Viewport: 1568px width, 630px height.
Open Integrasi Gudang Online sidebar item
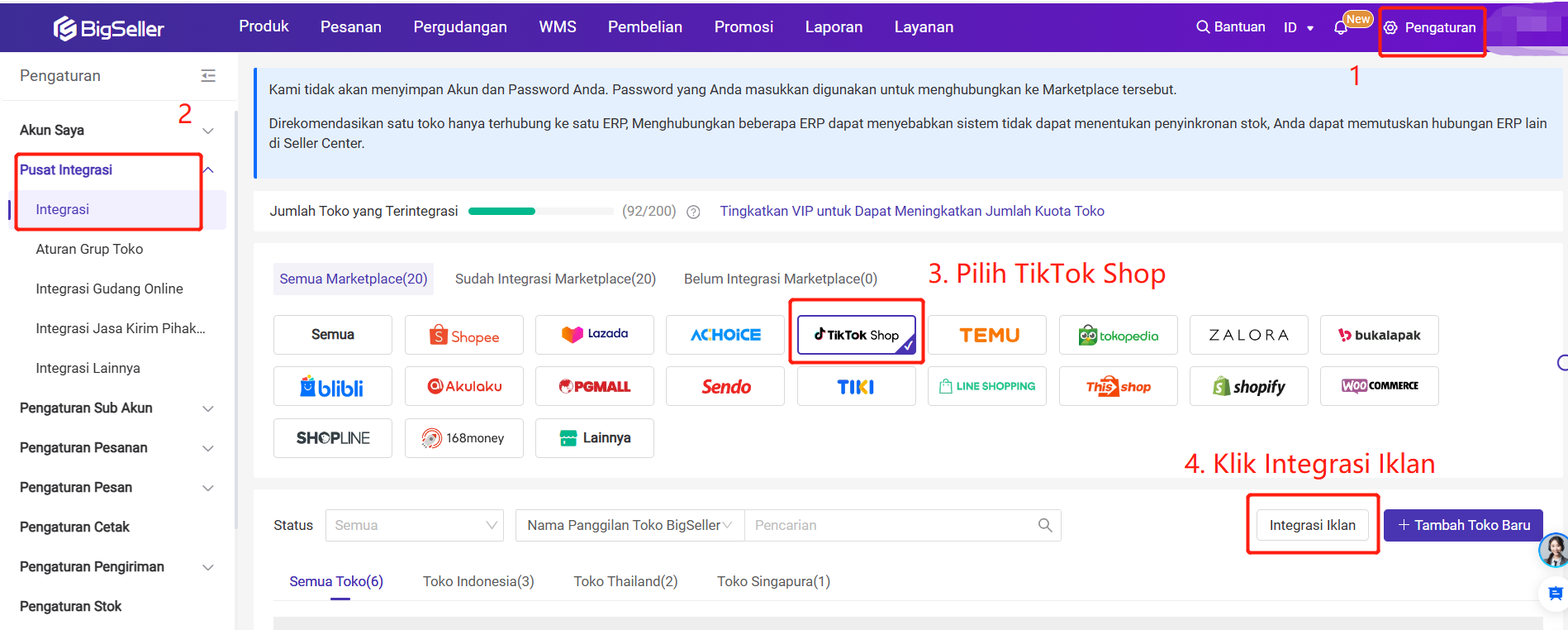tap(109, 289)
